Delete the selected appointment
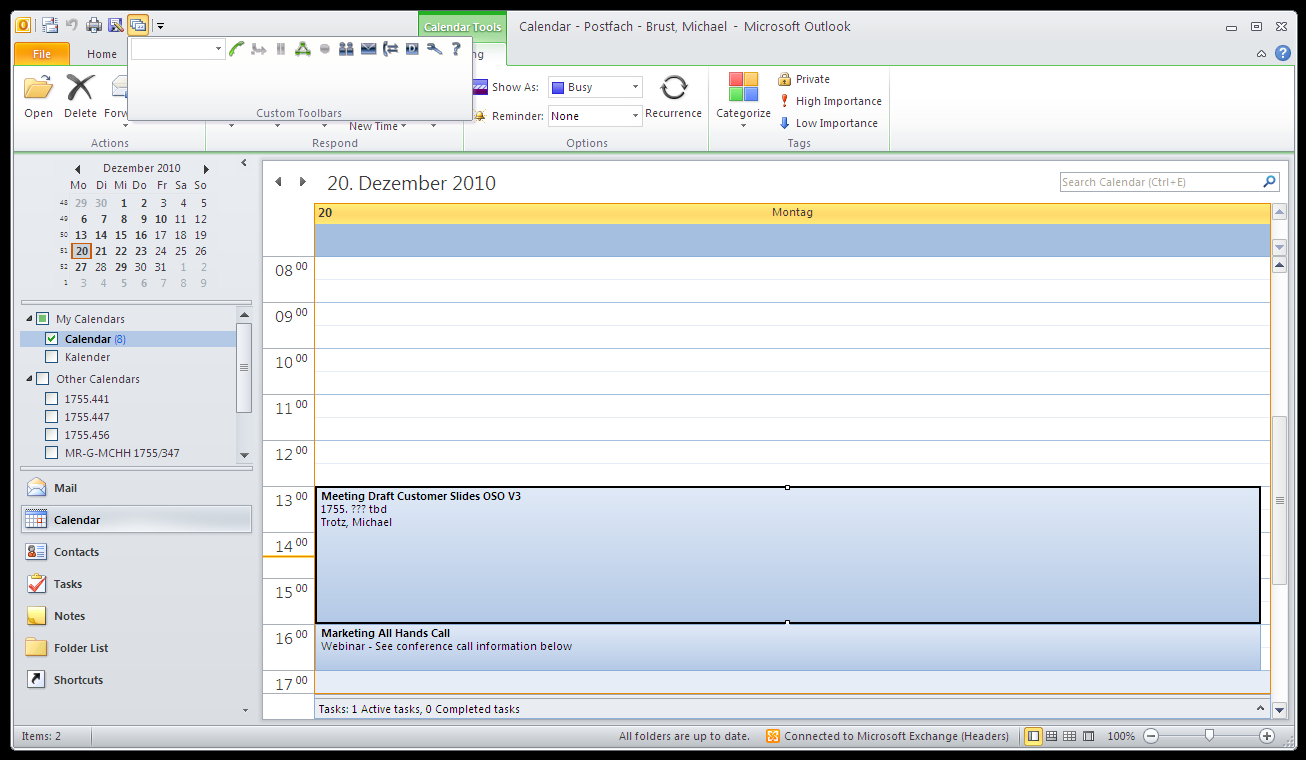 [x=80, y=97]
